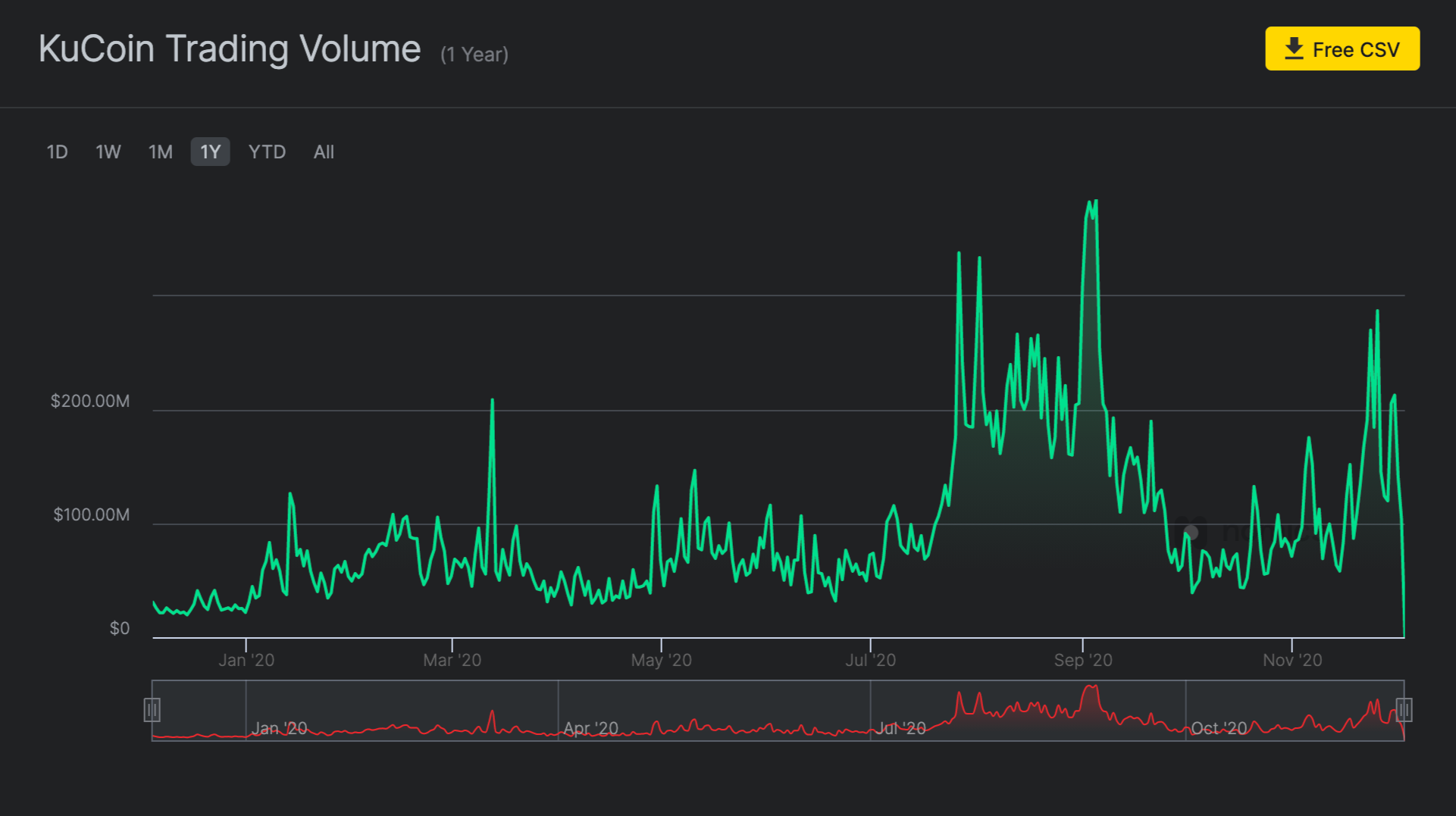
Task: Show All historical volume data
Action: tap(324, 152)
